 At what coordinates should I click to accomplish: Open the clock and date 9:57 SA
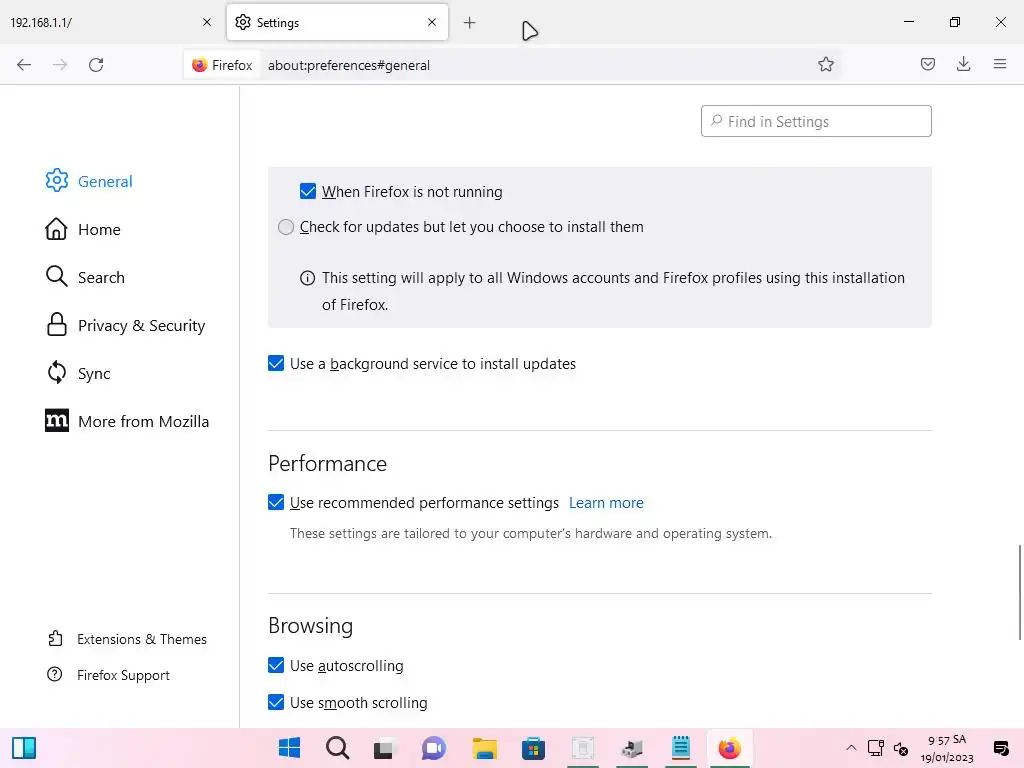[x=947, y=748]
